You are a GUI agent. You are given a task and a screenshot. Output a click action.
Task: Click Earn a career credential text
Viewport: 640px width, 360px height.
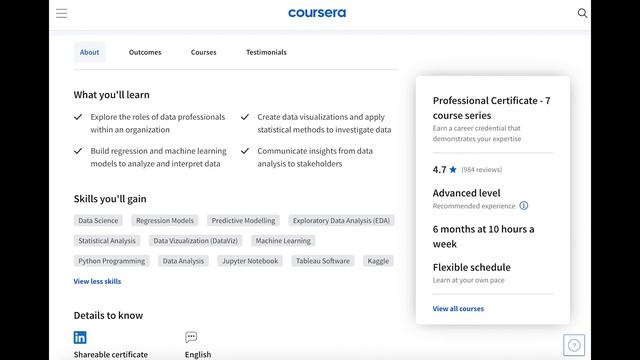477,133
